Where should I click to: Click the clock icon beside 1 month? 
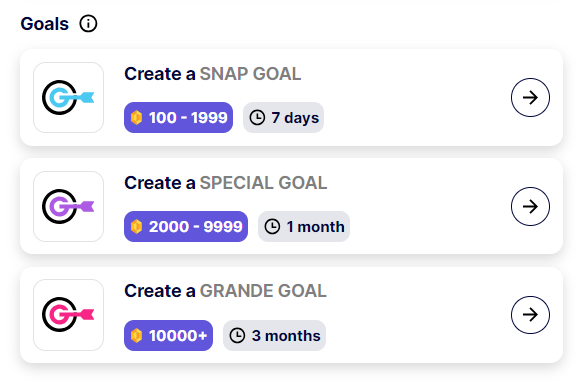pyautogui.click(x=272, y=226)
